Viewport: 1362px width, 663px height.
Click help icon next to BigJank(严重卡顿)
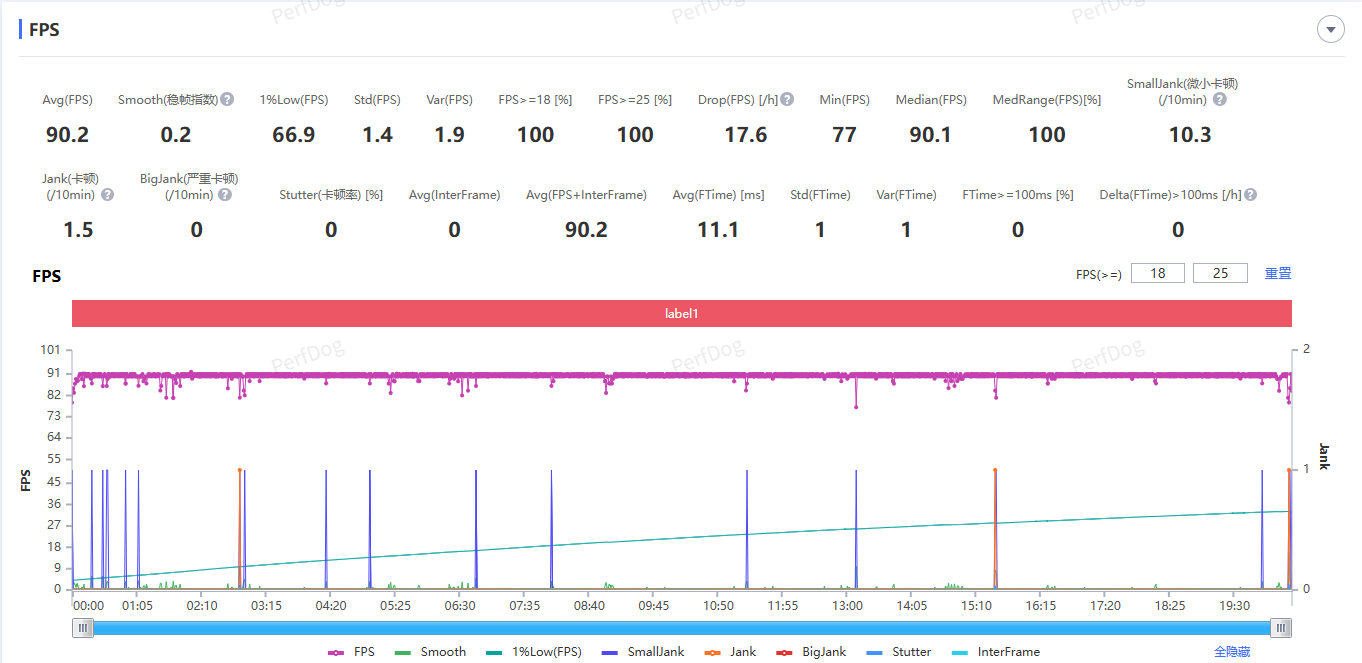pyautogui.click(x=225, y=195)
